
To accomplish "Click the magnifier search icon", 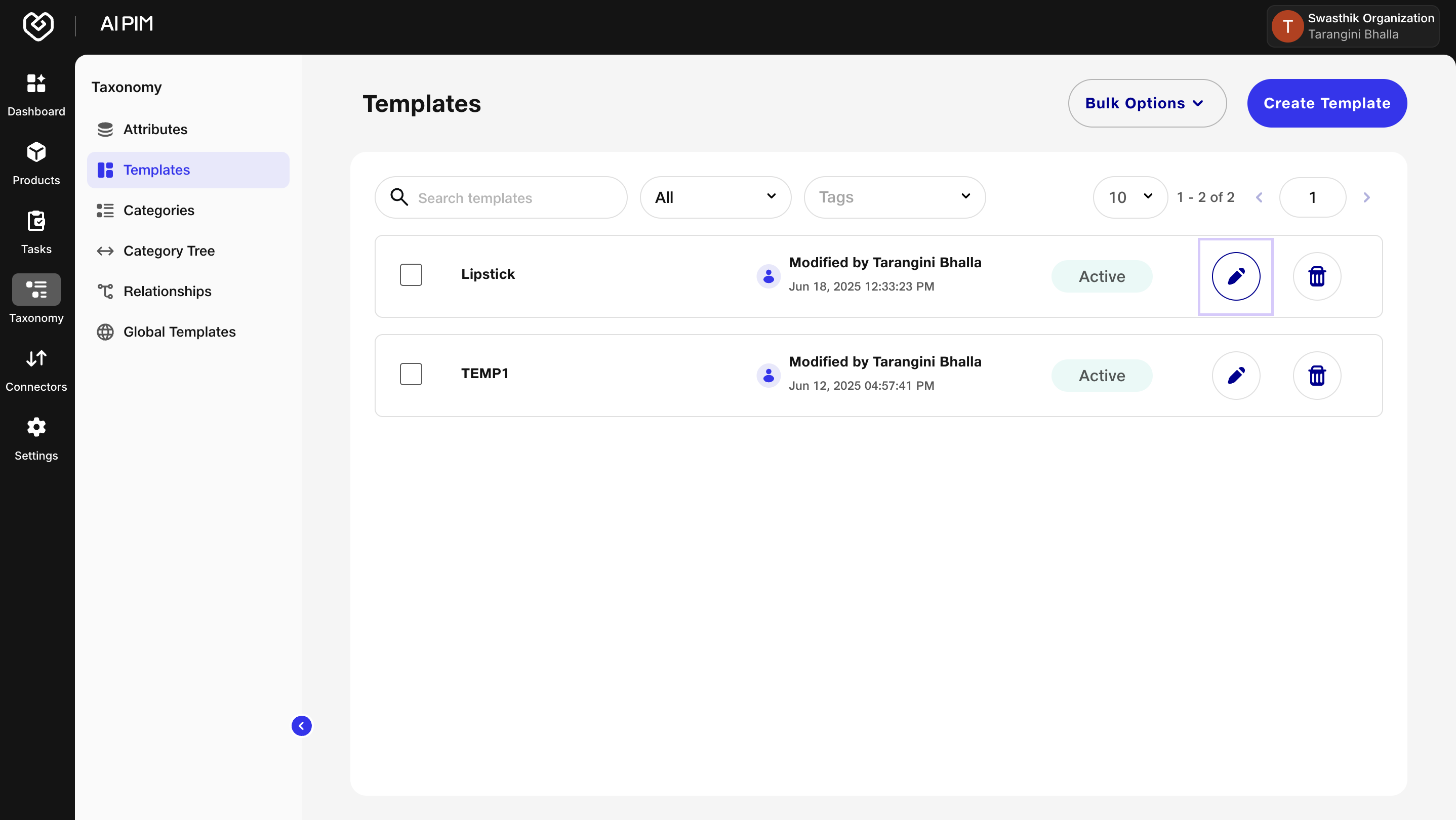I will (x=399, y=197).
